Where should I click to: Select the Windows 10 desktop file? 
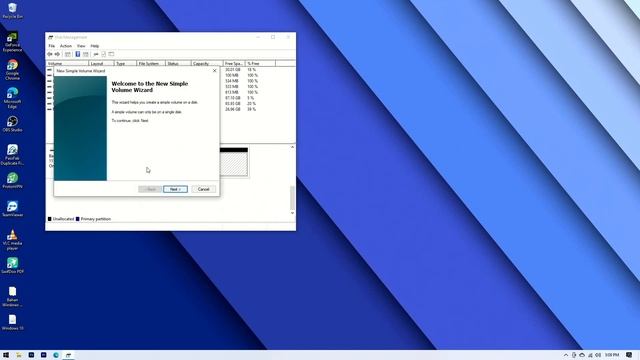coord(12,322)
